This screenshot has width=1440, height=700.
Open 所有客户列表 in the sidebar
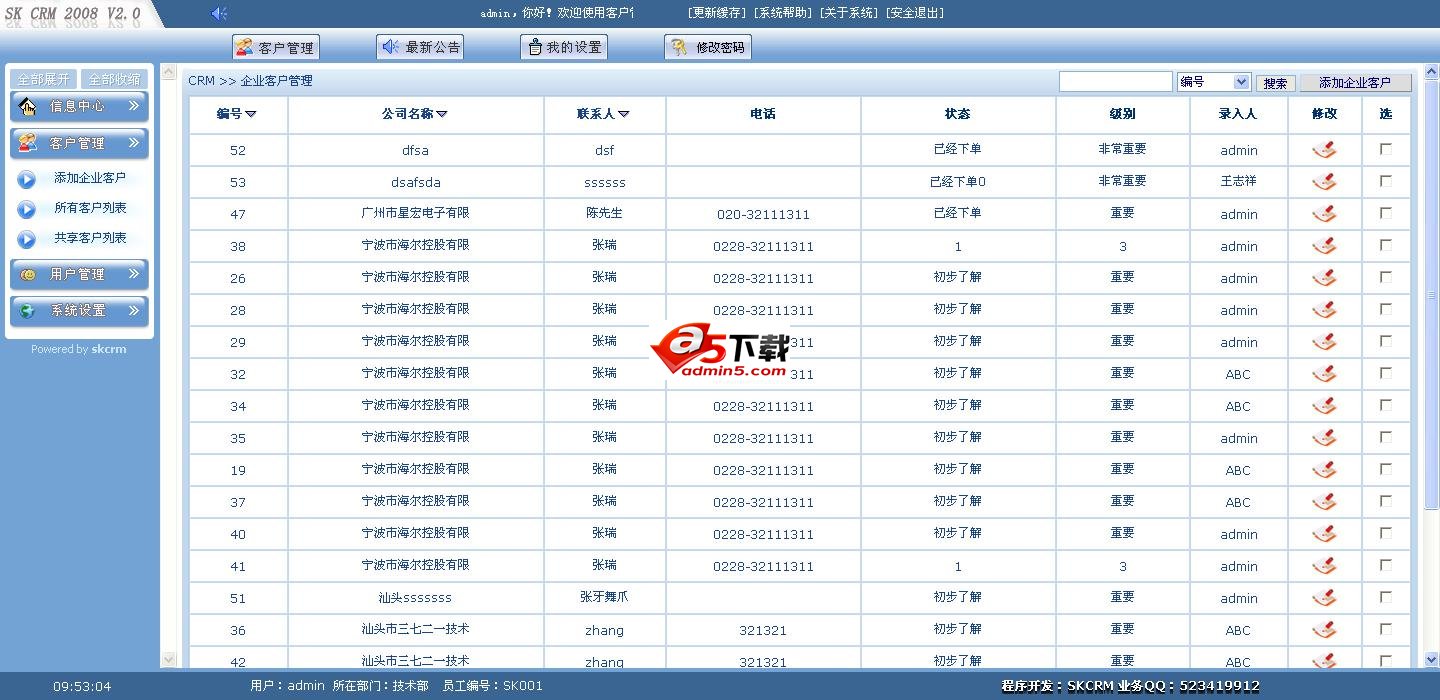point(90,208)
